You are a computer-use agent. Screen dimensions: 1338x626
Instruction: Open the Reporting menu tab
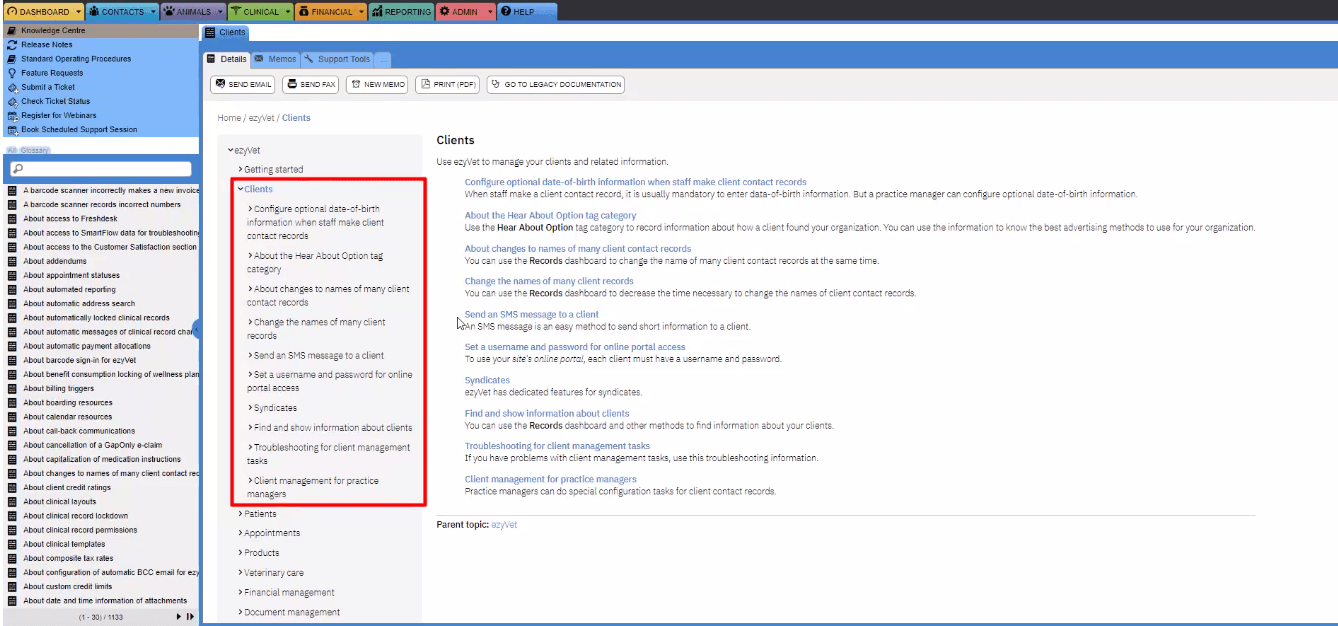401,12
